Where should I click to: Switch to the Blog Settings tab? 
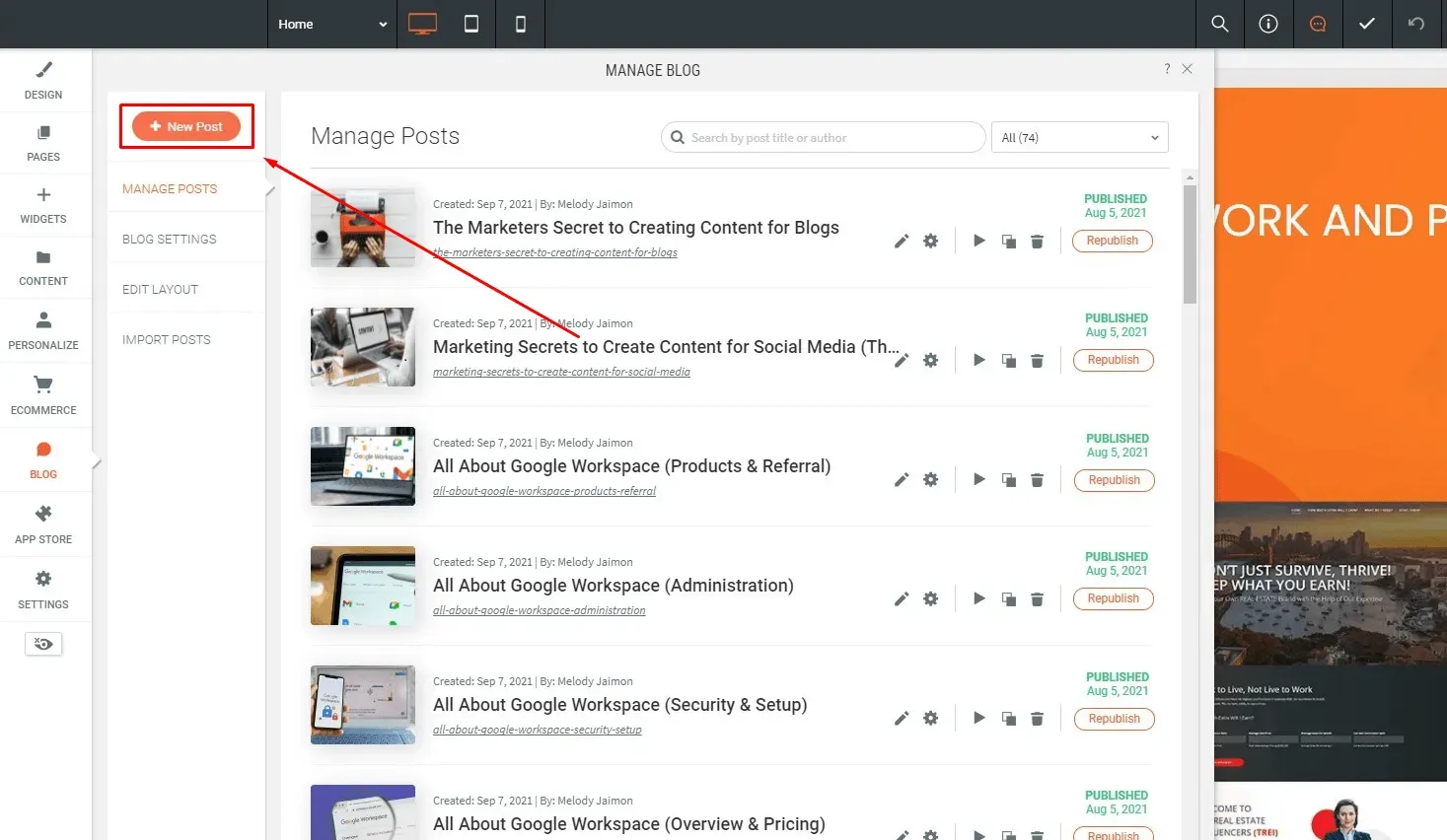[169, 238]
